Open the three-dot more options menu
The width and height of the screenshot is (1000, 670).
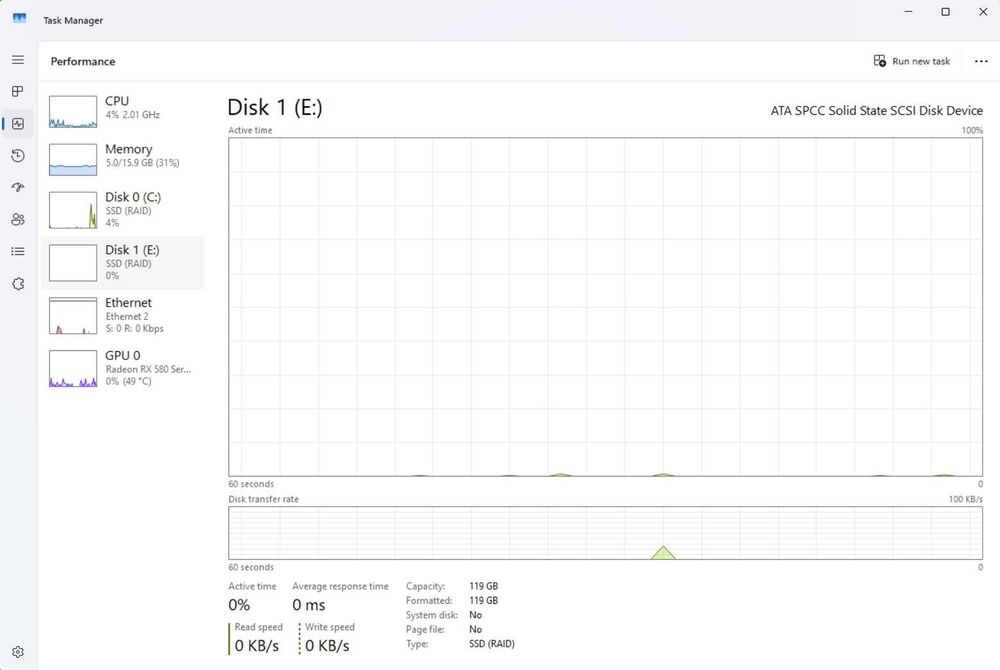pyautogui.click(x=981, y=61)
